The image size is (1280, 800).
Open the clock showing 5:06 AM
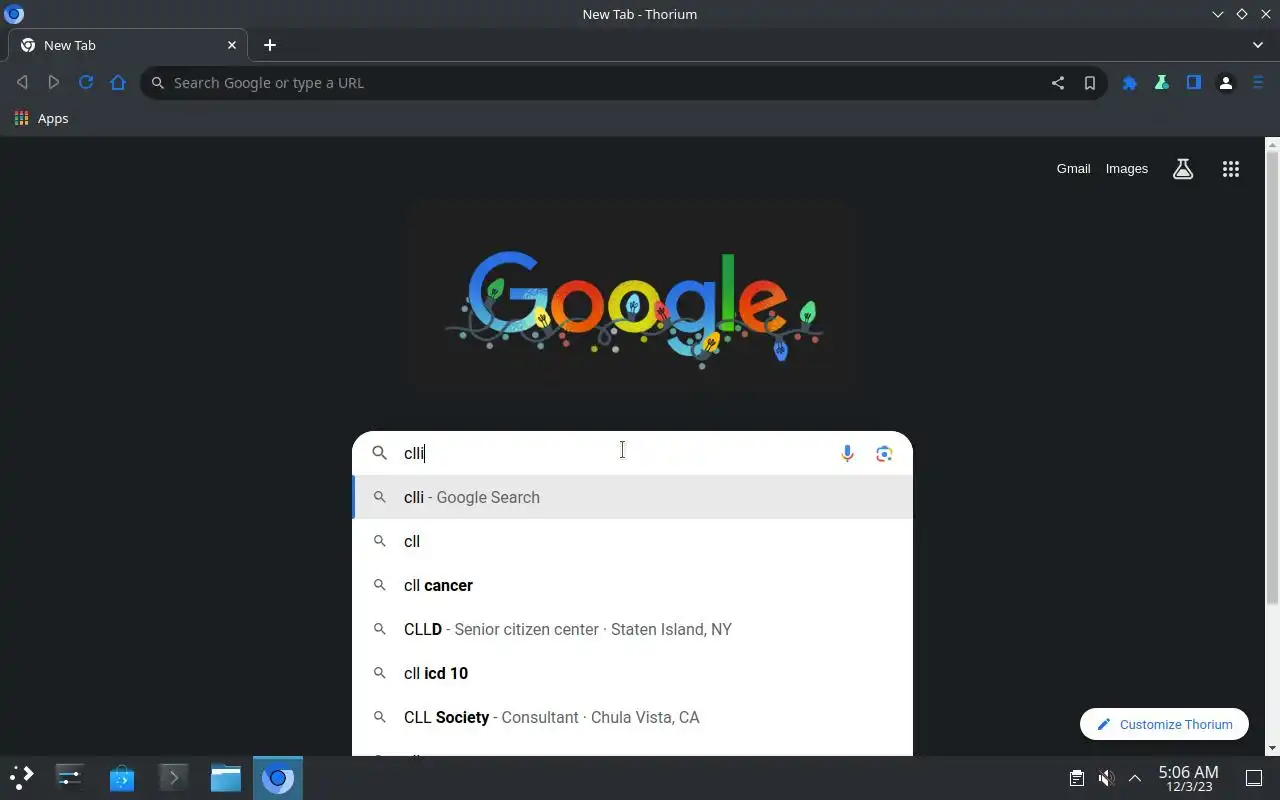point(1188,778)
